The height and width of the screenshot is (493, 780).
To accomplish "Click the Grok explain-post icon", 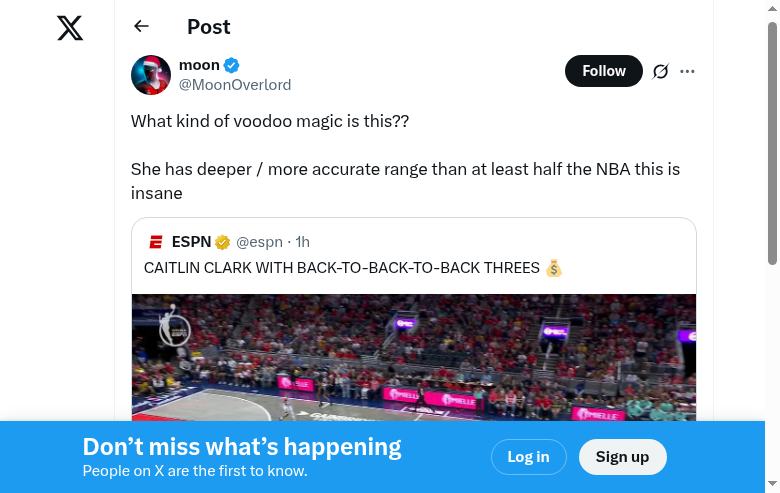I will (660, 71).
